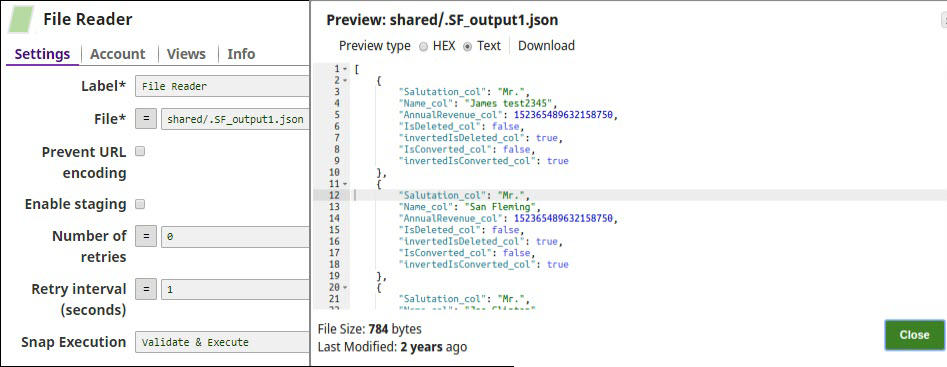The image size is (947, 367).
Task: Click line number 12 in gutter
Action: point(334,196)
